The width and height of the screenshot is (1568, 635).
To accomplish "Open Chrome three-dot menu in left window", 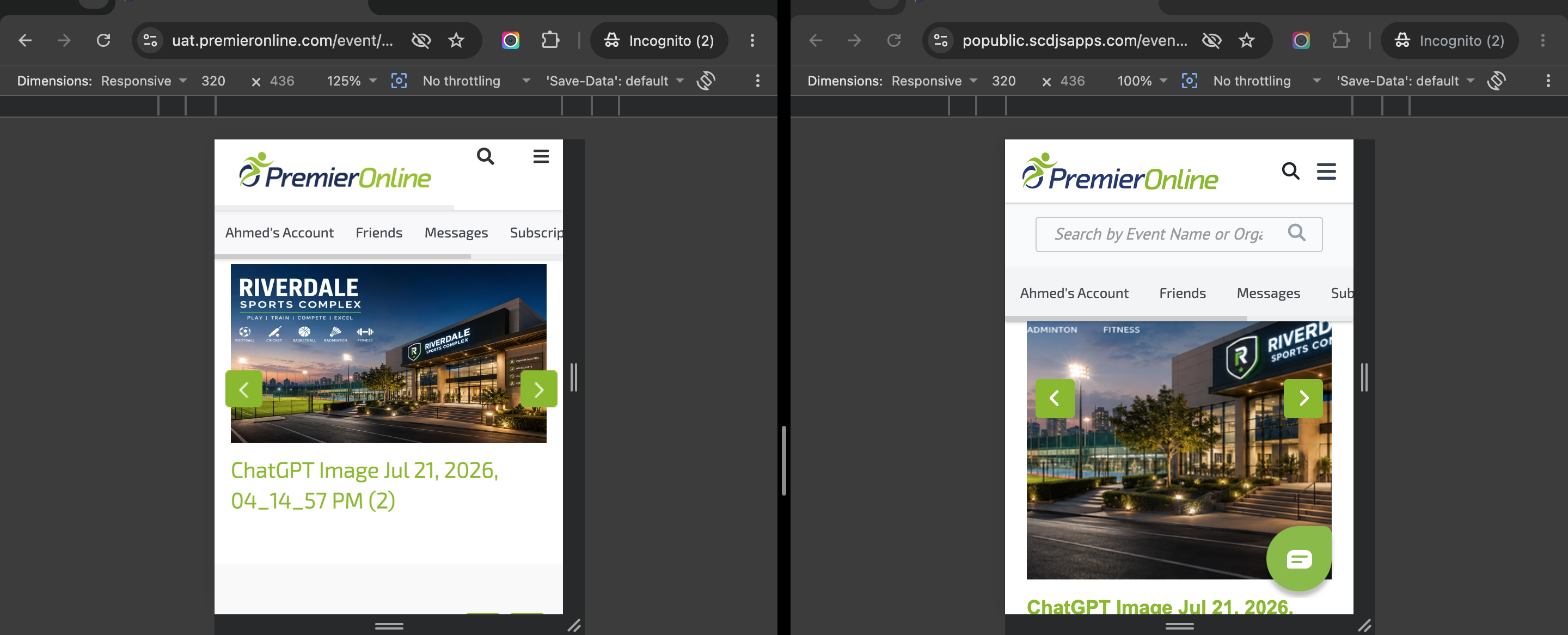I will click(752, 40).
